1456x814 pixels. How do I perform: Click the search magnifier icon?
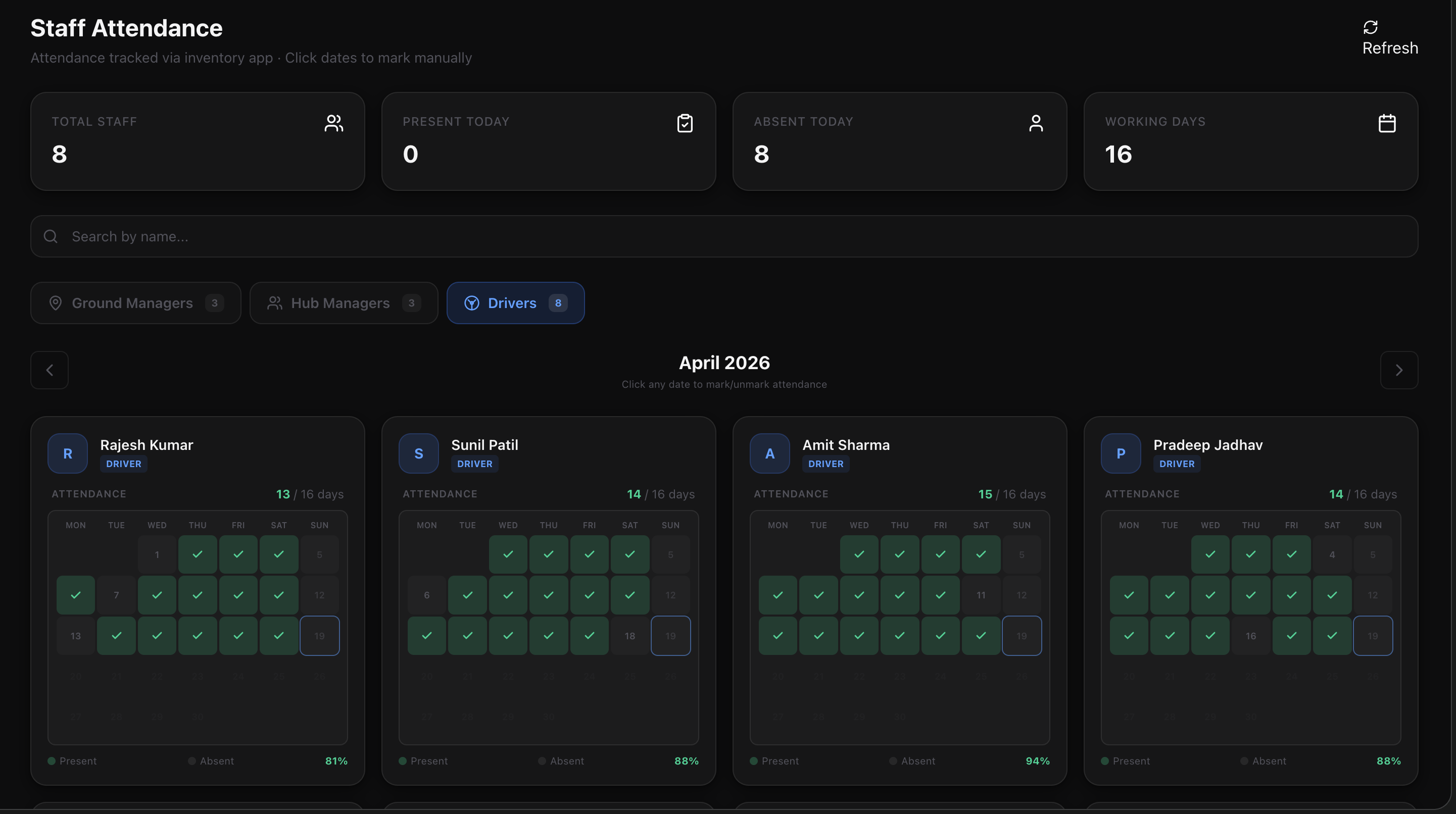coord(51,236)
